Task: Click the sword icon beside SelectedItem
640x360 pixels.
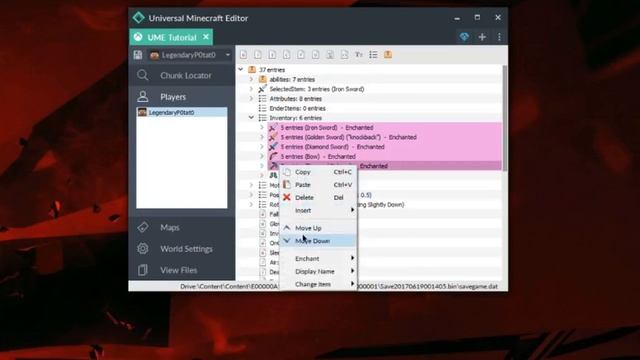Action: 262,89
